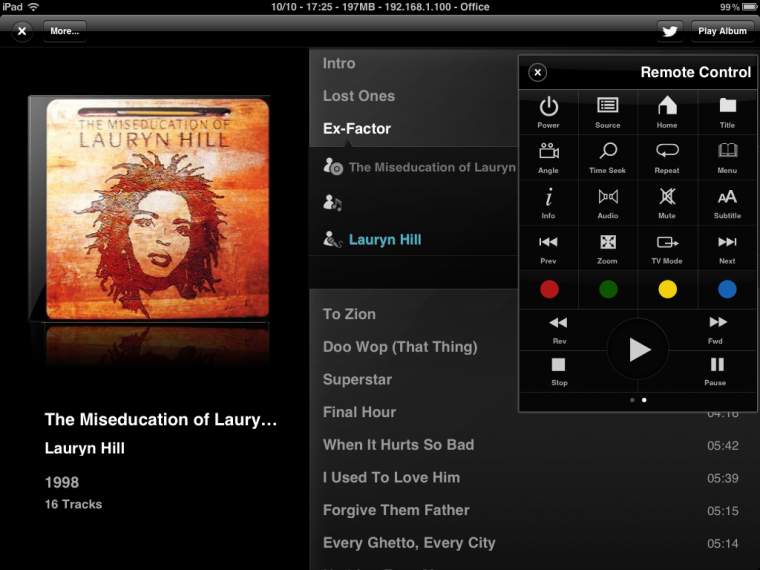Tap the album title under cover
Image resolution: width=760 pixels, height=570 pixels.
point(160,420)
